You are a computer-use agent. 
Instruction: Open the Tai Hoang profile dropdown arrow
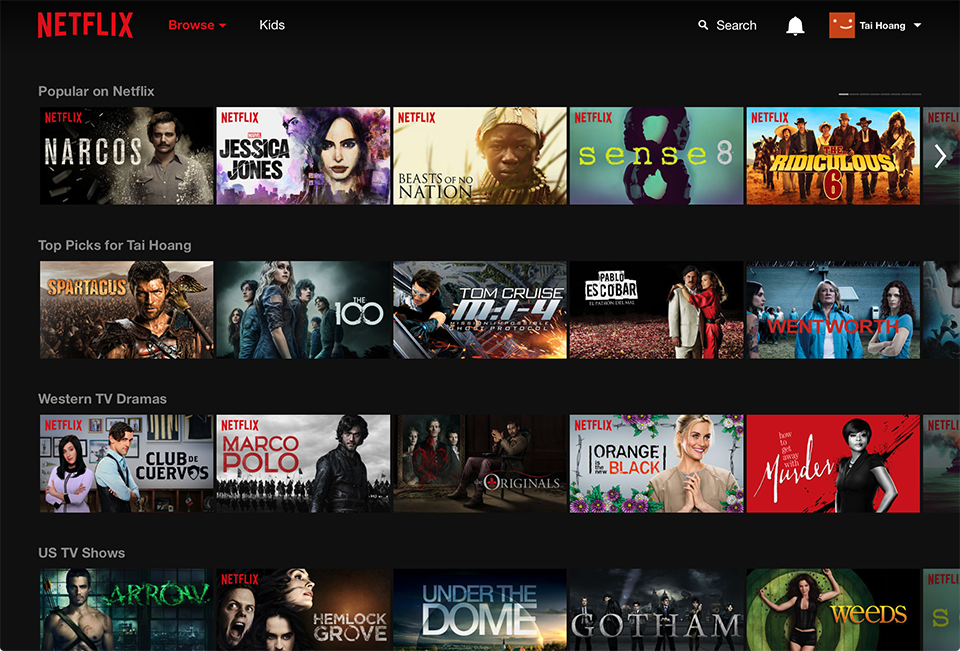click(x=918, y=26)
